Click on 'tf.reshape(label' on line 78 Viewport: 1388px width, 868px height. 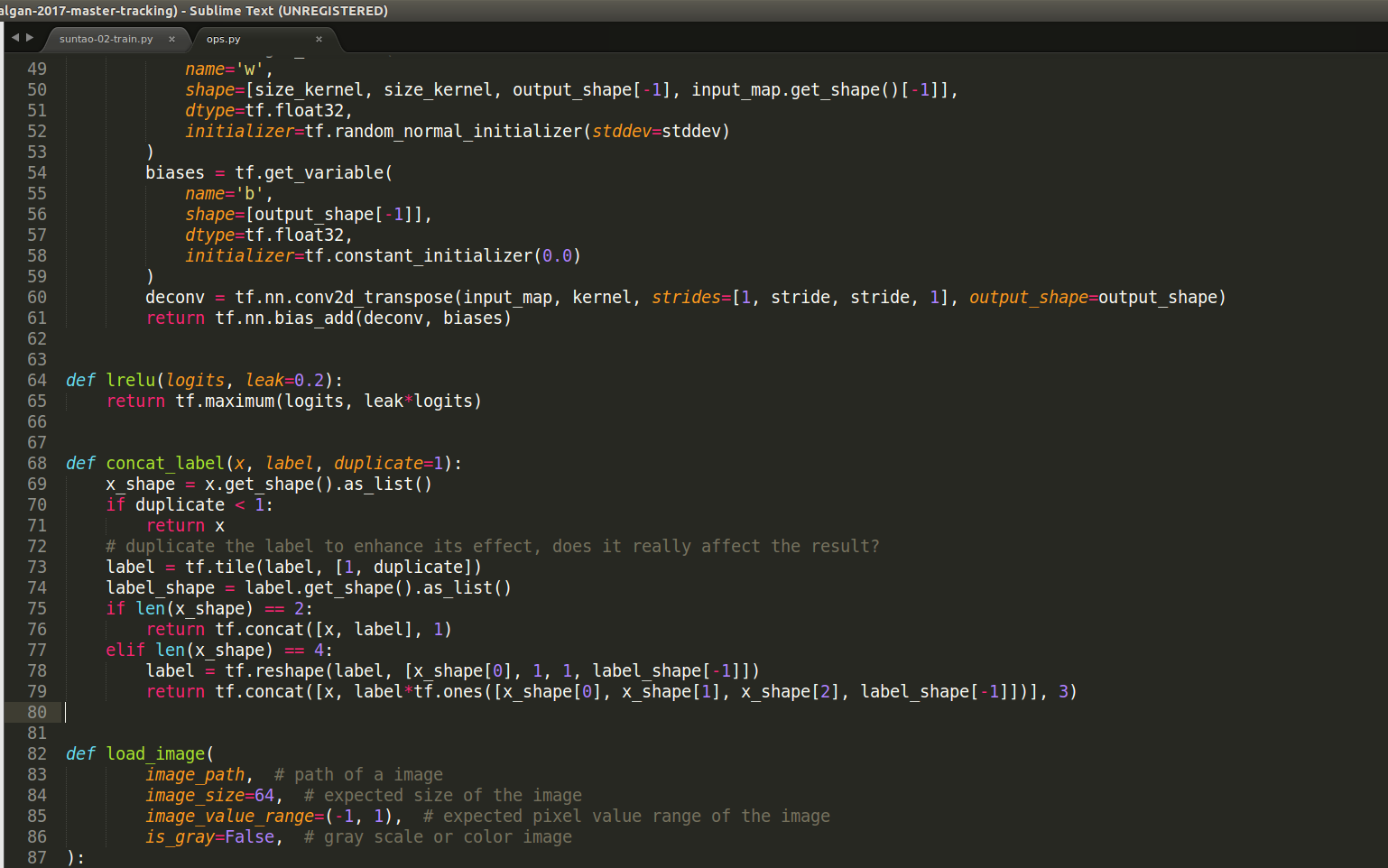[x=304, y=670]
